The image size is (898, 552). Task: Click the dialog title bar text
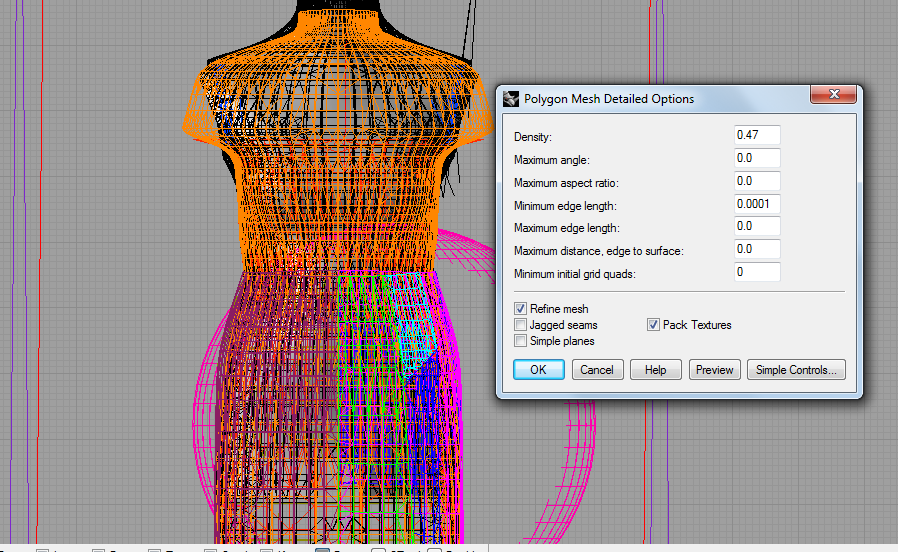(609, 99)
